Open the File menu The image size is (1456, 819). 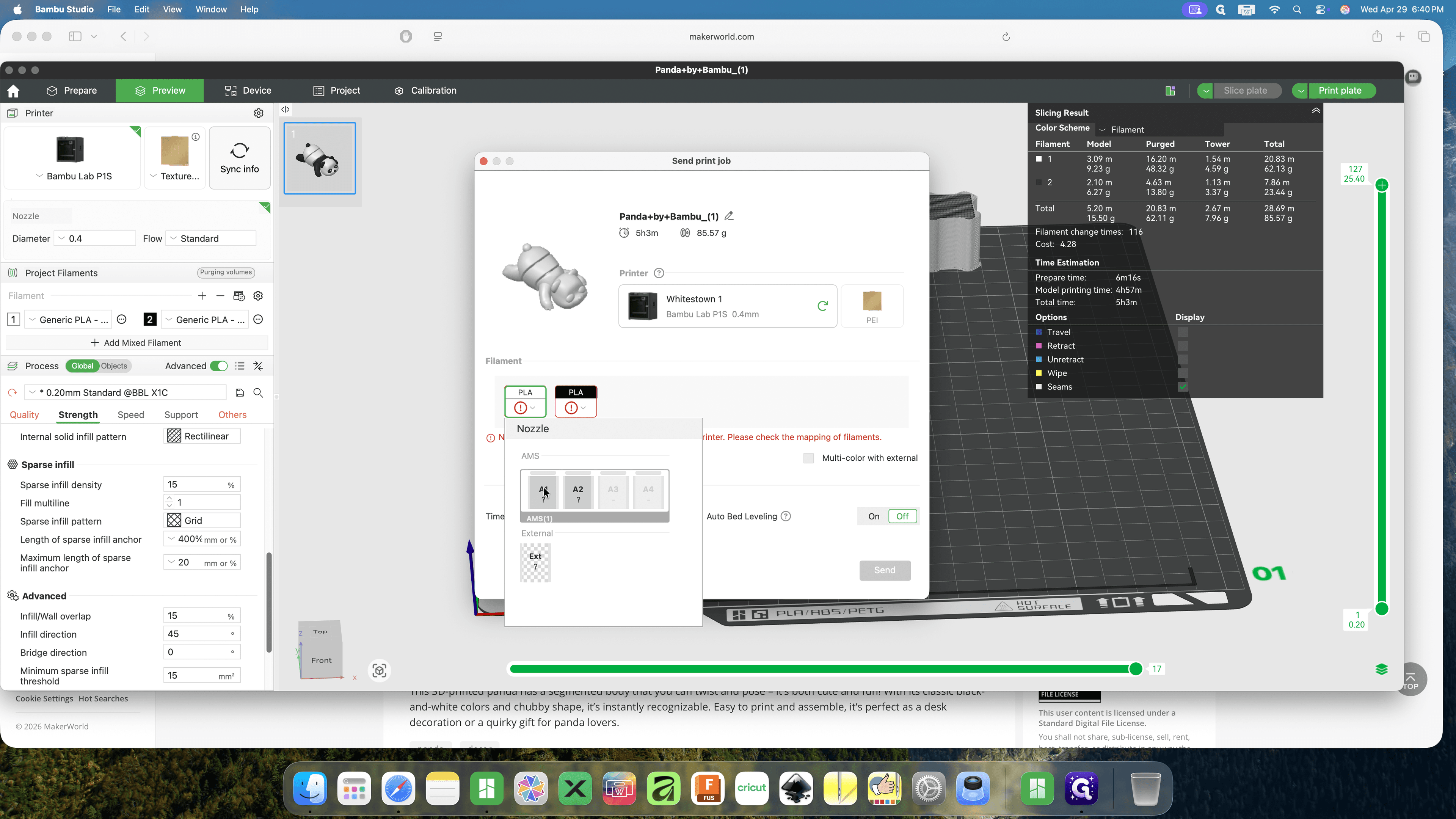point(114,9)
